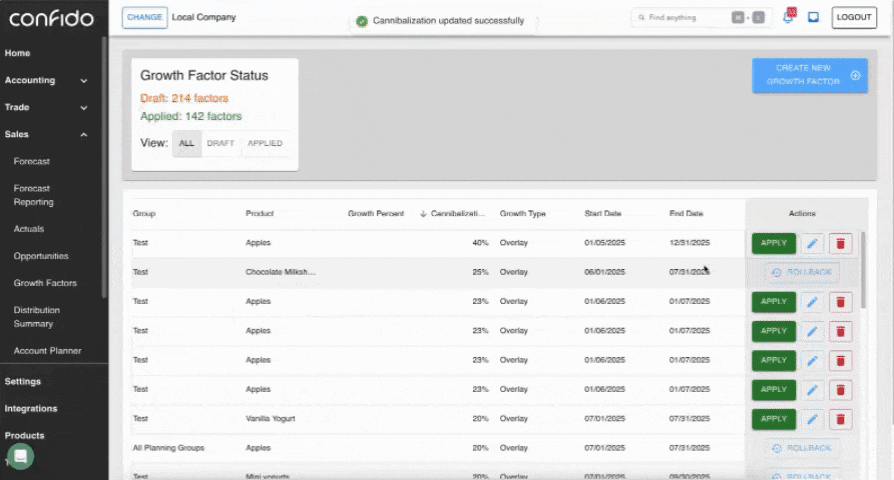
Task: Click the chat message icon beside Logout
Action: click(814, 18)
